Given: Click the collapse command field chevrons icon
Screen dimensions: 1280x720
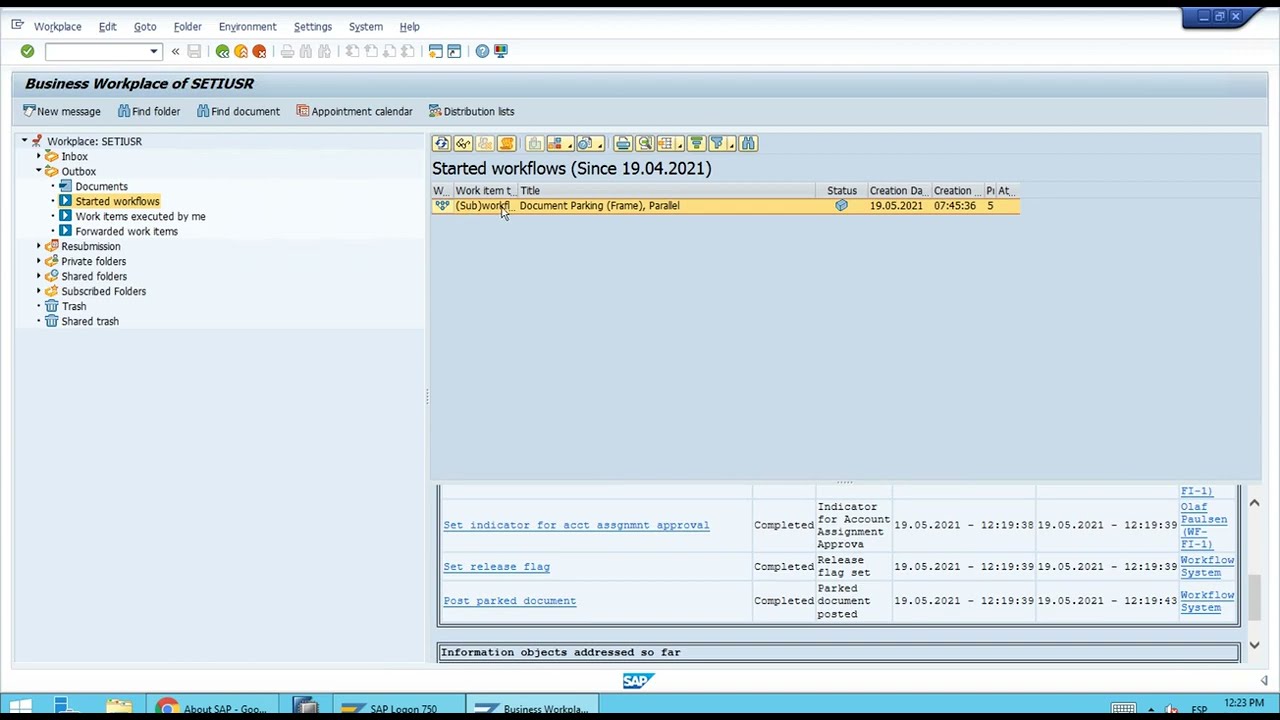Looking at the screenshot, I should click(175, 51).
